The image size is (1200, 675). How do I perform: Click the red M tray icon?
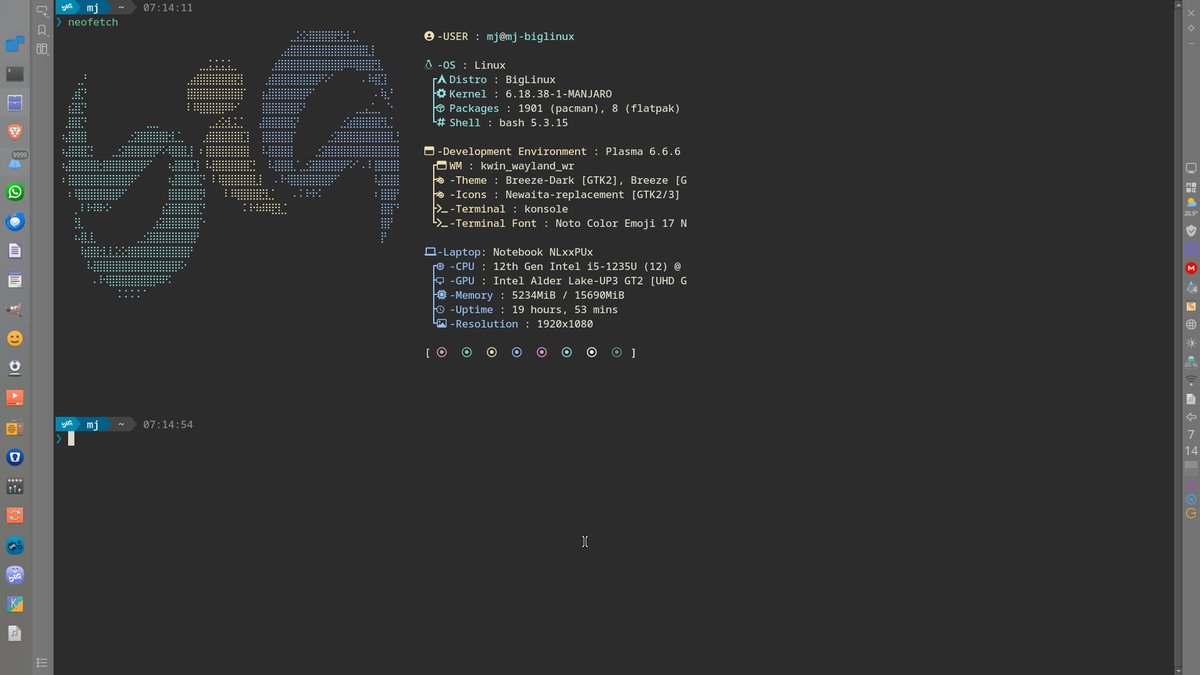coord(1191,268)
